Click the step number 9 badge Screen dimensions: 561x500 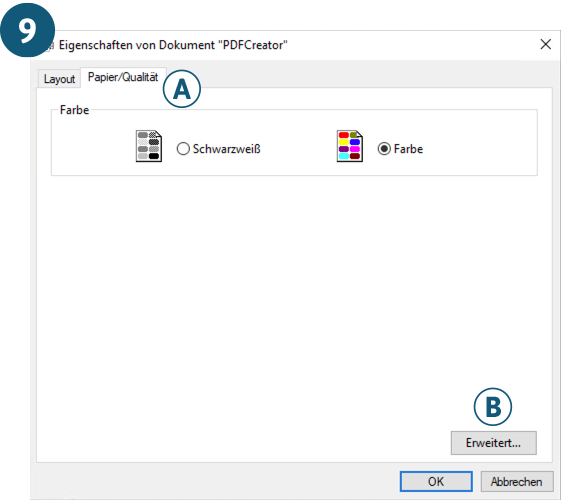(28, 30)
